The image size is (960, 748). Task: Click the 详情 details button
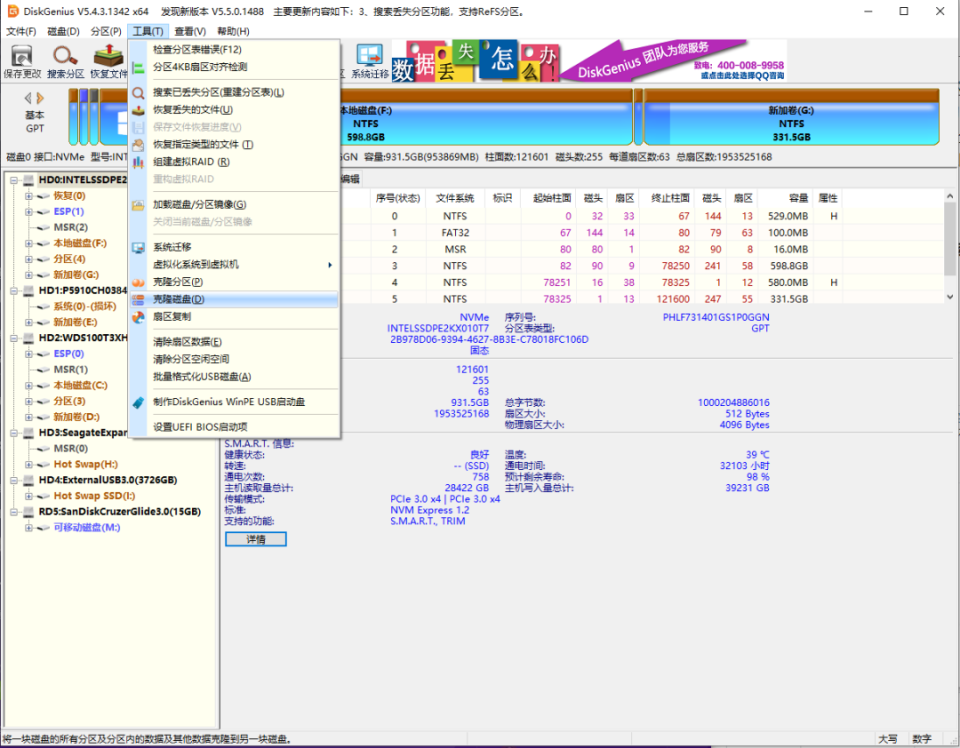(256, 539)
